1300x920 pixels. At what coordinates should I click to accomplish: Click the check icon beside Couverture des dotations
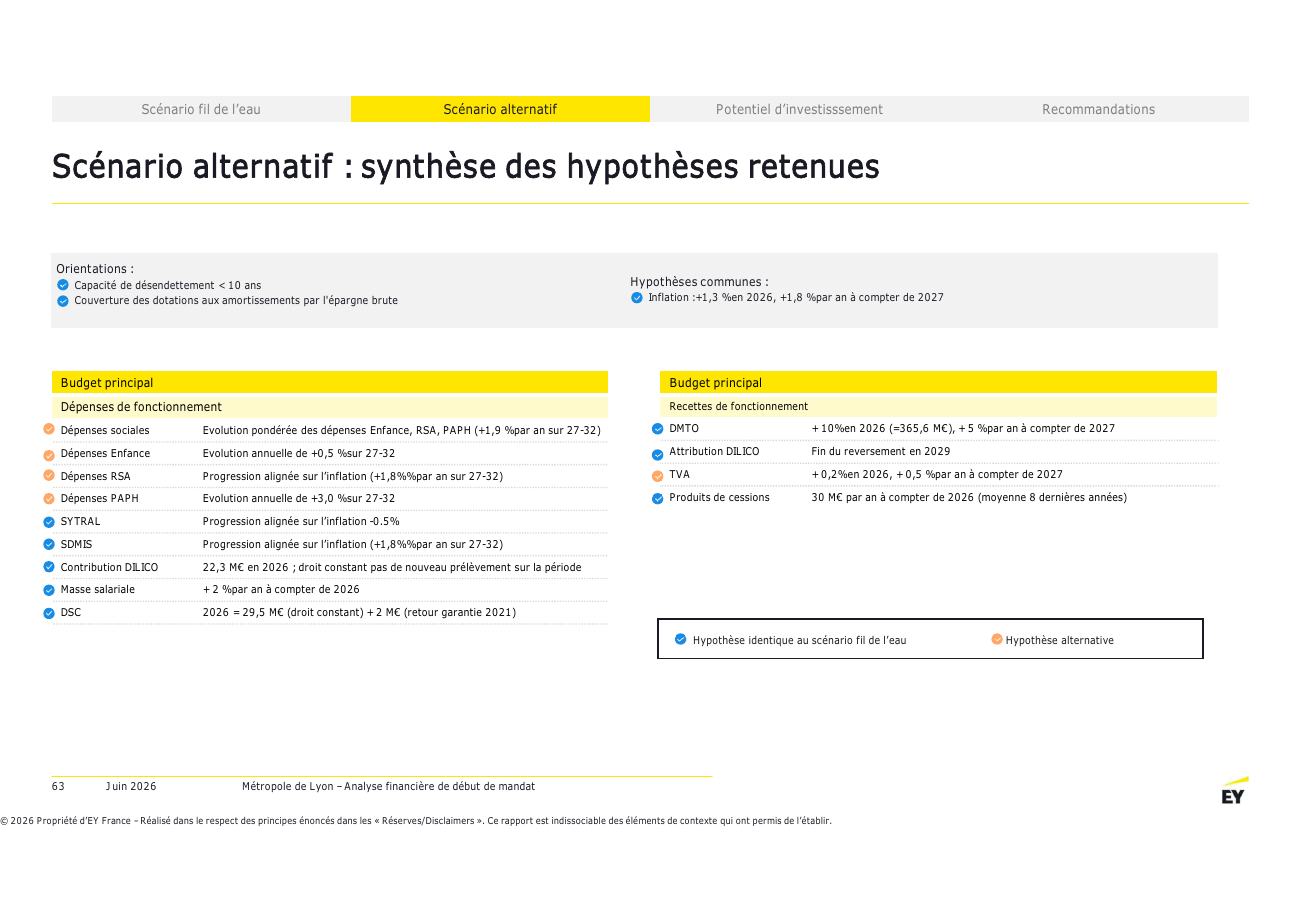coord(63,301)
